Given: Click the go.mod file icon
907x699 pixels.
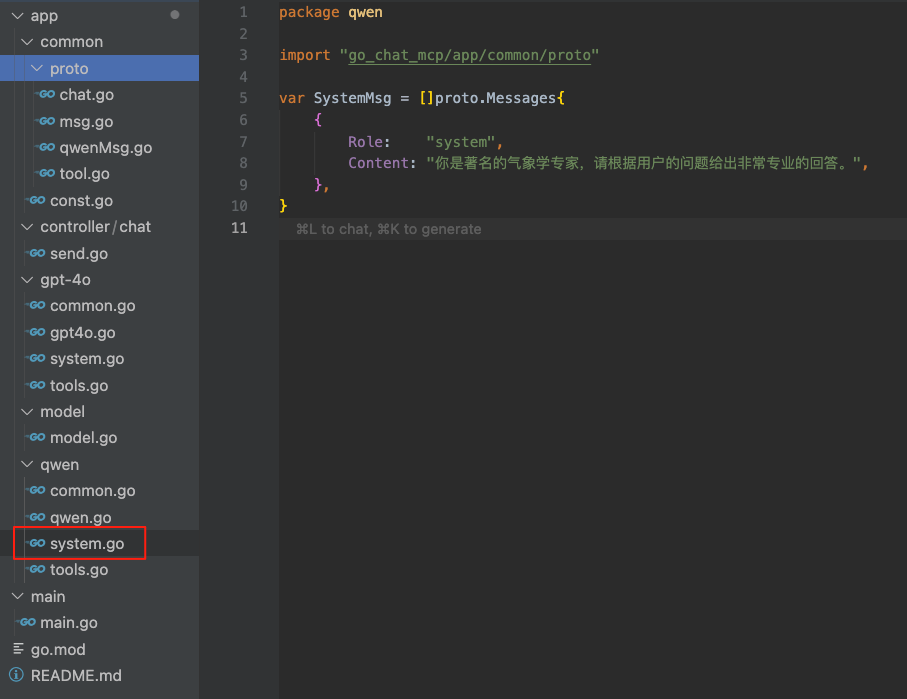Looking at the screenshot, I should click(x=18, y=649).
